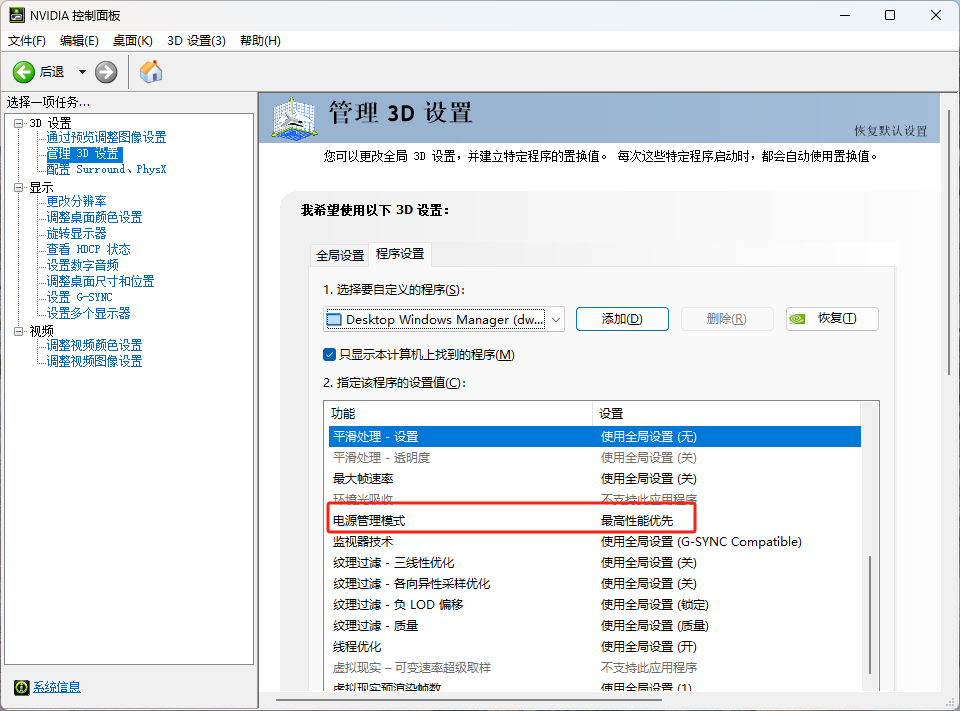
Task: Click the NVIDIA Control Panel title bar icon
Action: click(16, 15)
